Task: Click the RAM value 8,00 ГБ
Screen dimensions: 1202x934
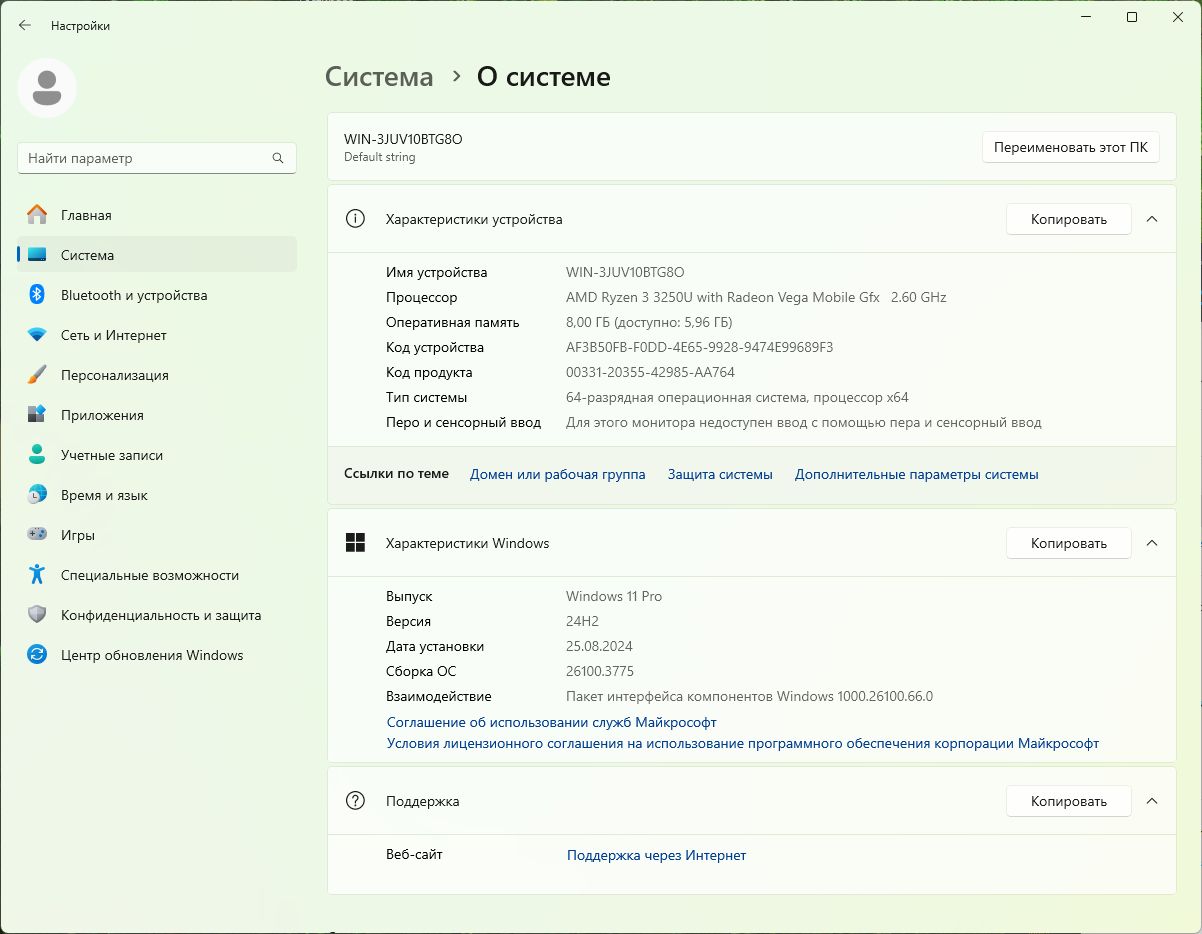Action: 649,322
